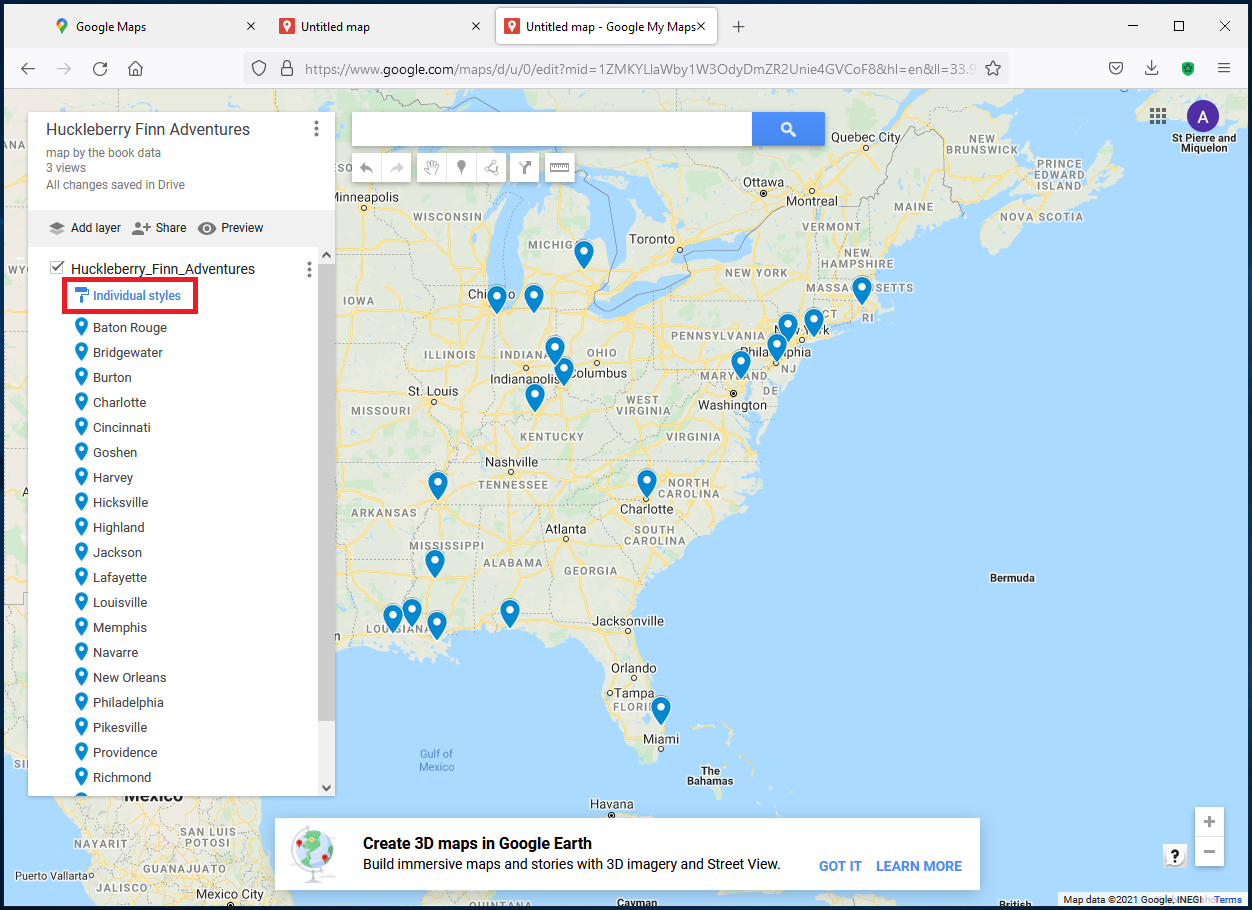Select Harvey in the layer list

pyautogui.click(x=113, y=477)
